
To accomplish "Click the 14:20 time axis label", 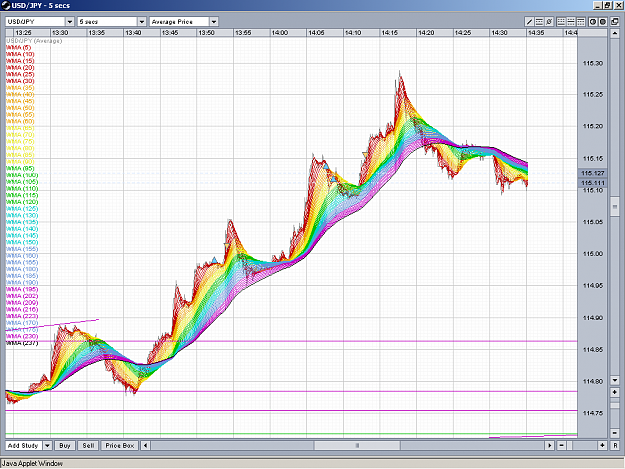I will (x=426, y=33).
